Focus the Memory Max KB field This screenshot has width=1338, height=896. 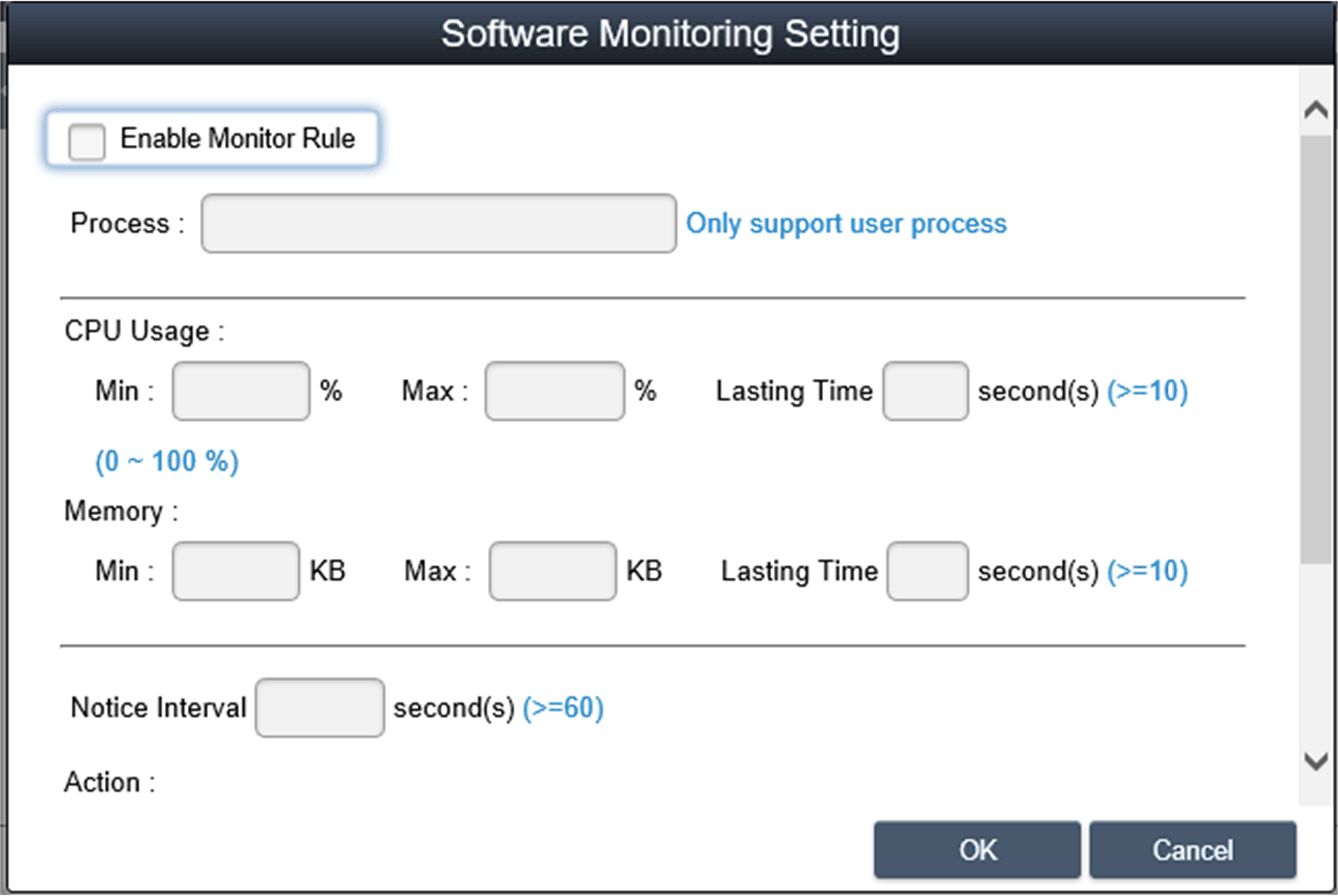tap(552, 571)
